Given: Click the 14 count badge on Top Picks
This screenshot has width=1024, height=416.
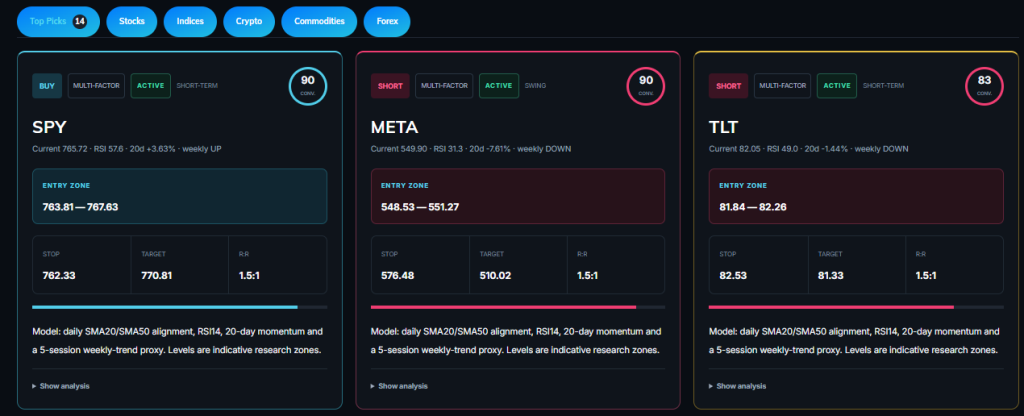Looking at the screenshot, I should point(80,22).
